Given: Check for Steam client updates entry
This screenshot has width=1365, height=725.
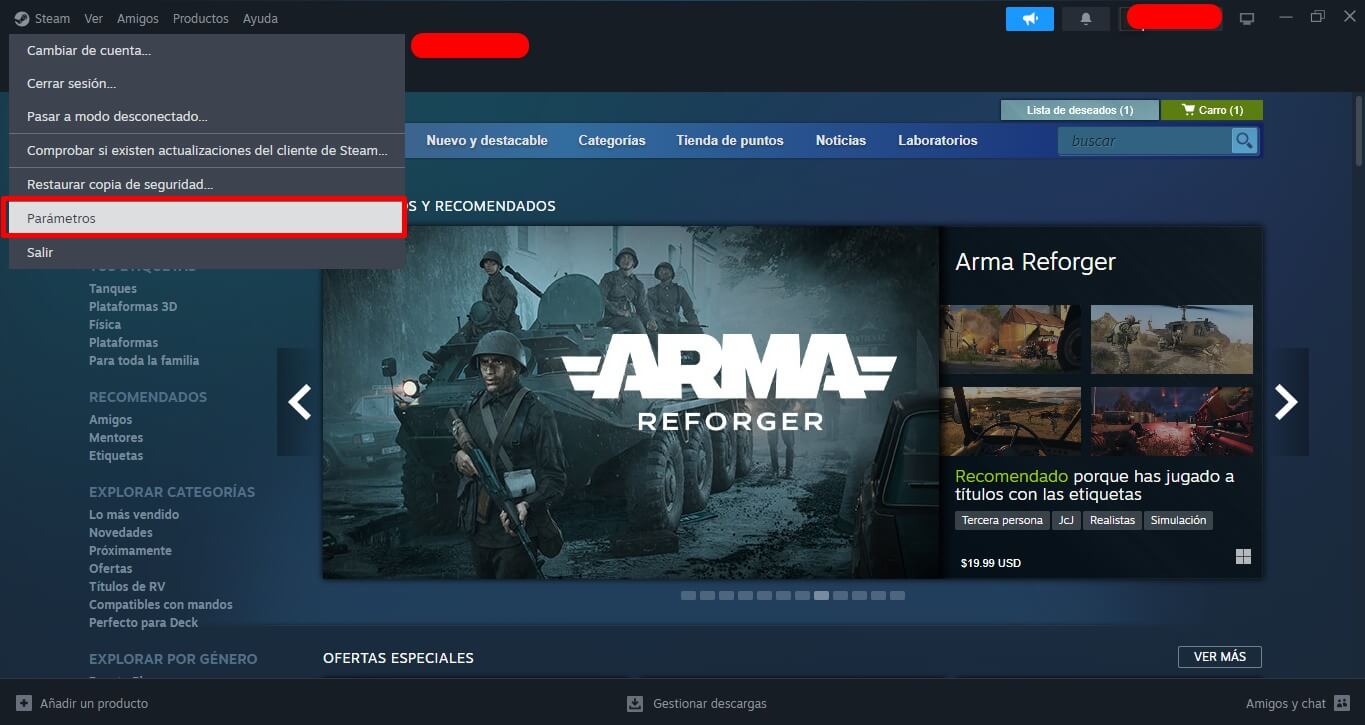Looking at the screenshot, I should (x=207, y=150).
